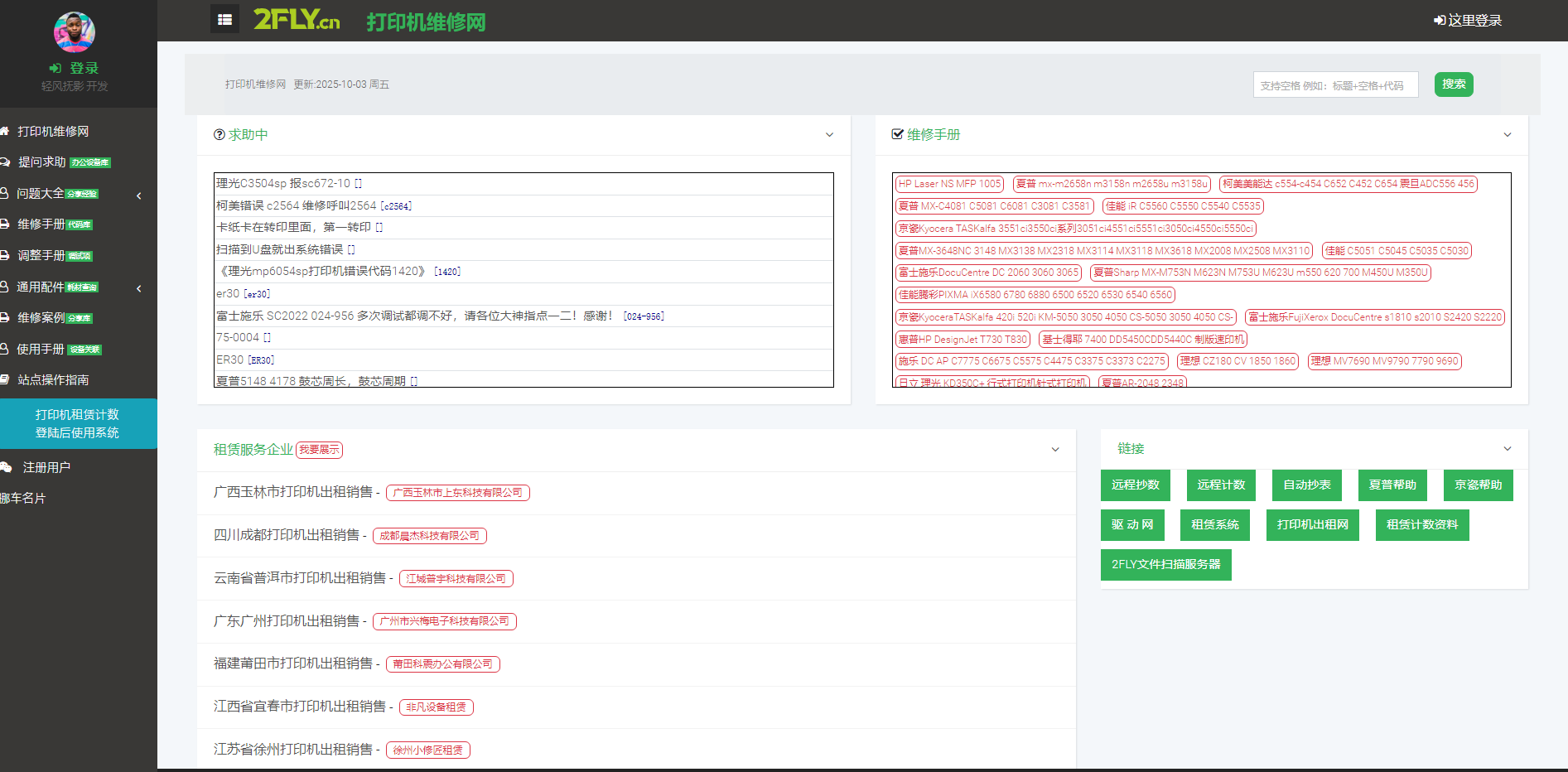Toggle the sidebar menu list icon
The height and width of the screenshot is (772, 1568).
[224, 19]
